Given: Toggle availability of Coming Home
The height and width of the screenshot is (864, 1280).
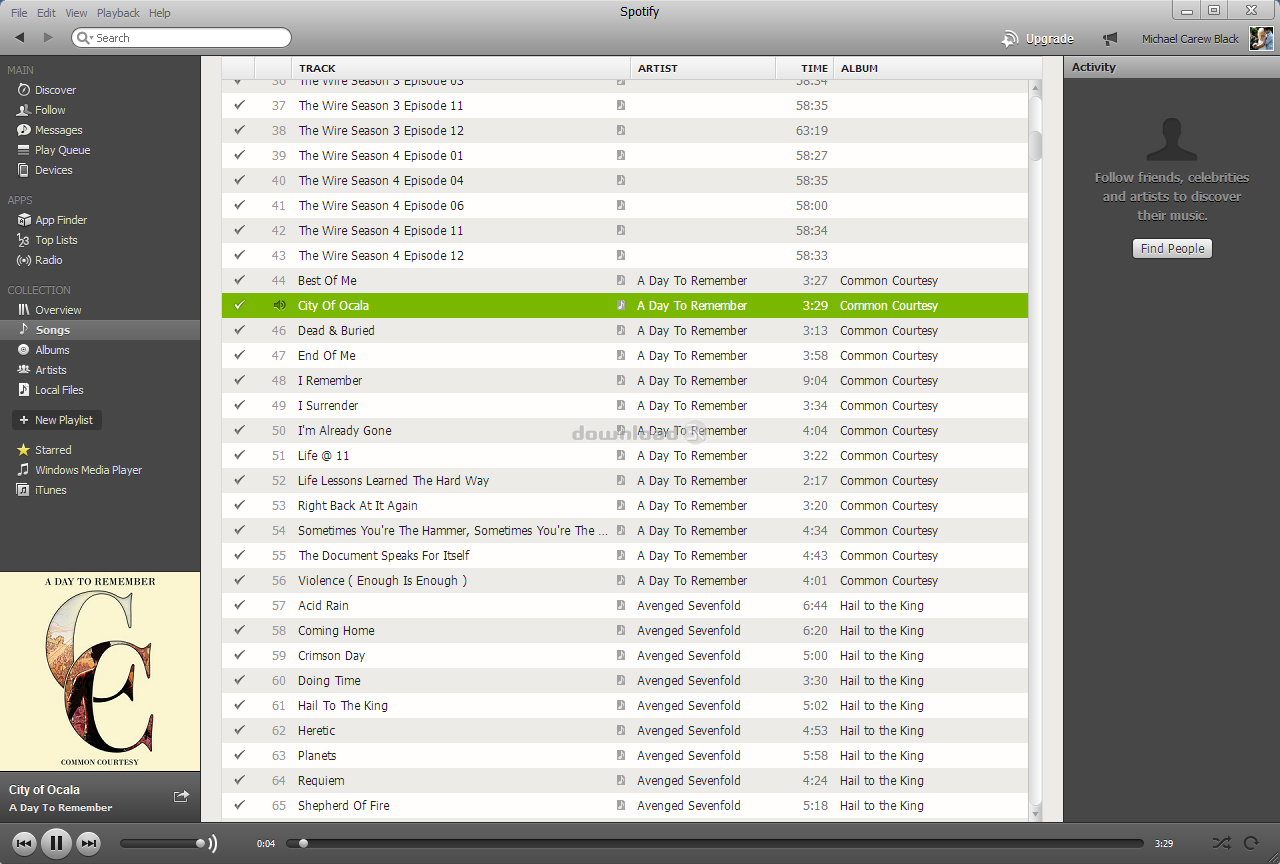Looking at the screenshot, I should (x=238, y=630).
